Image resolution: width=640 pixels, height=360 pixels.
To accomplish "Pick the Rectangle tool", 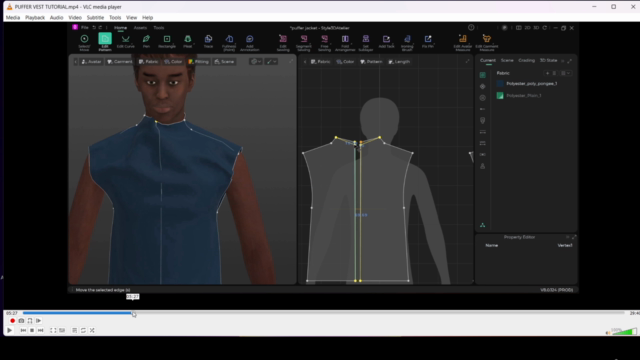I will (x=167, y=42).
